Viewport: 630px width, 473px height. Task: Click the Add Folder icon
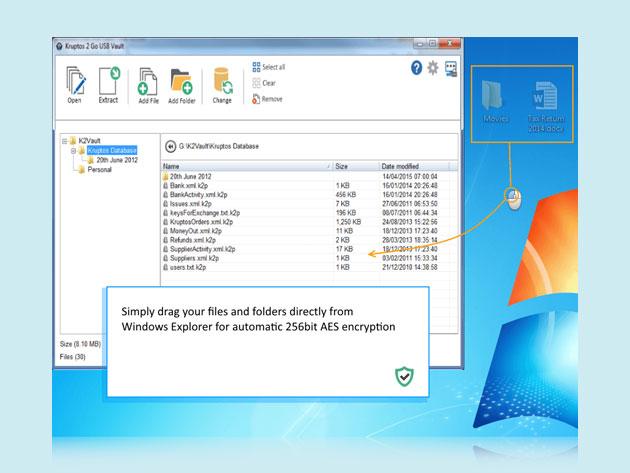181,84
